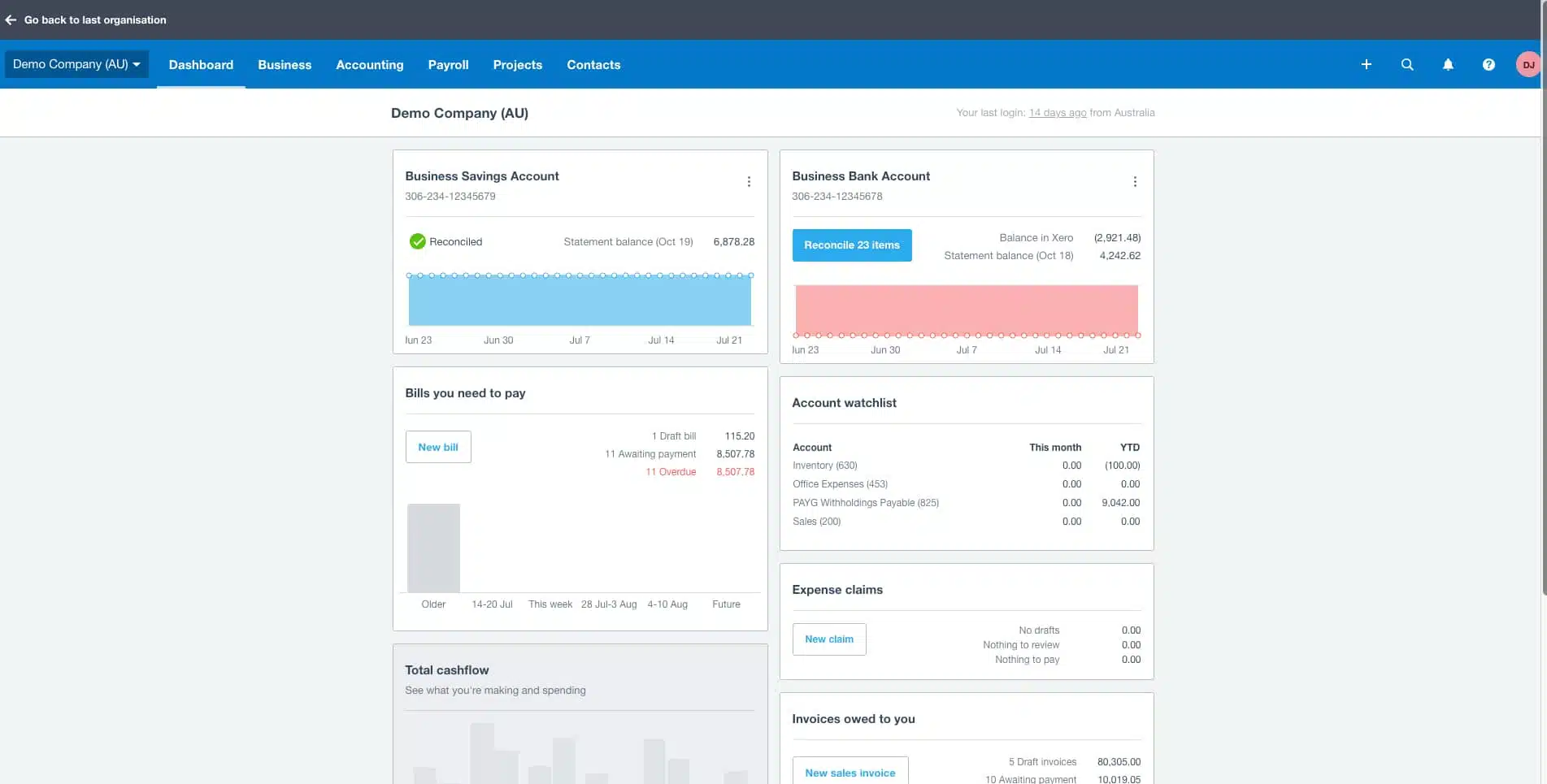Open the help question mark icon
1547x784 pixels.
(x=1488, y=64)
